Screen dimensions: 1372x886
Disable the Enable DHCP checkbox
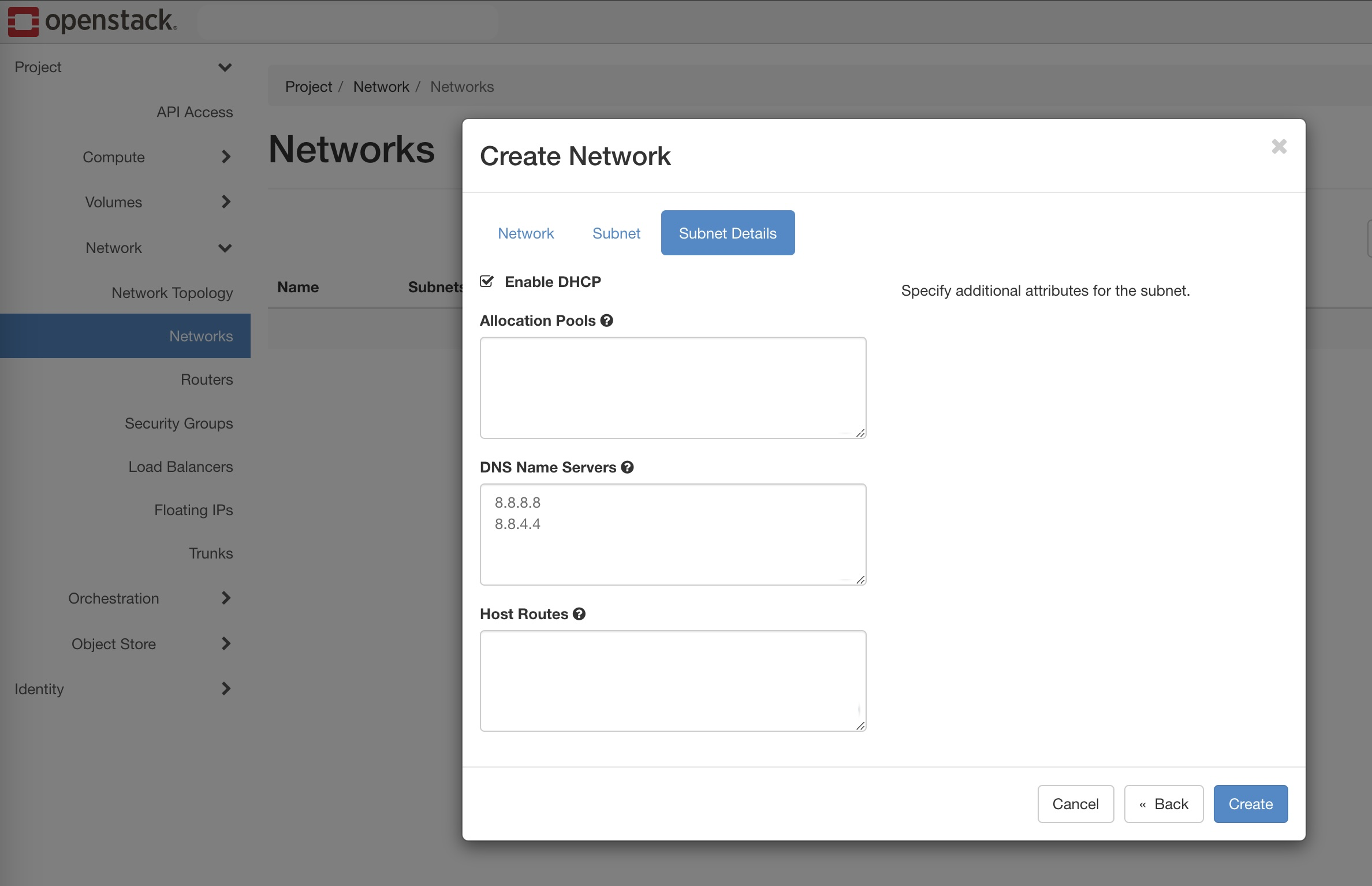pyautogui.click(x=487, y=281)
